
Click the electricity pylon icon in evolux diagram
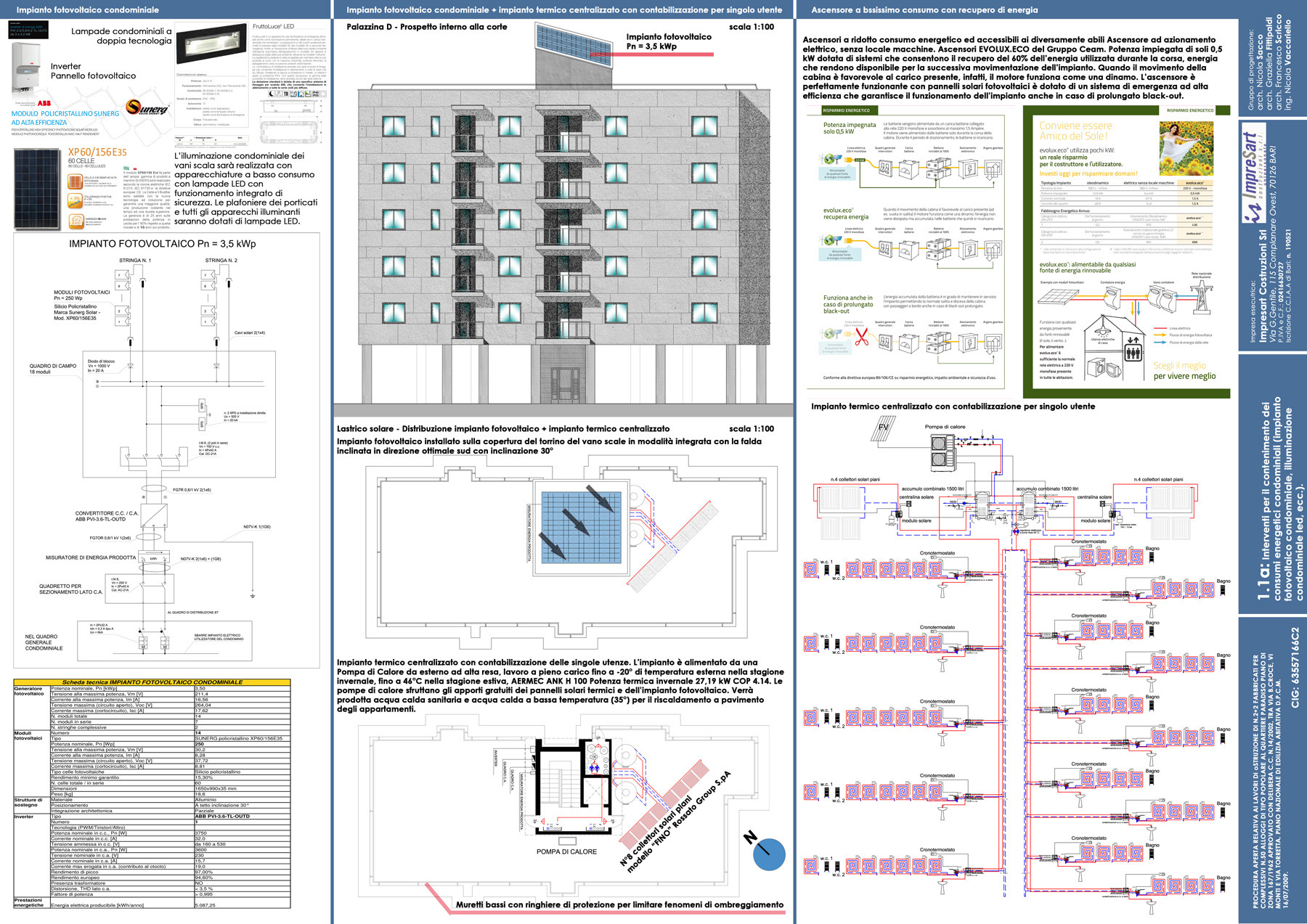1201,295
